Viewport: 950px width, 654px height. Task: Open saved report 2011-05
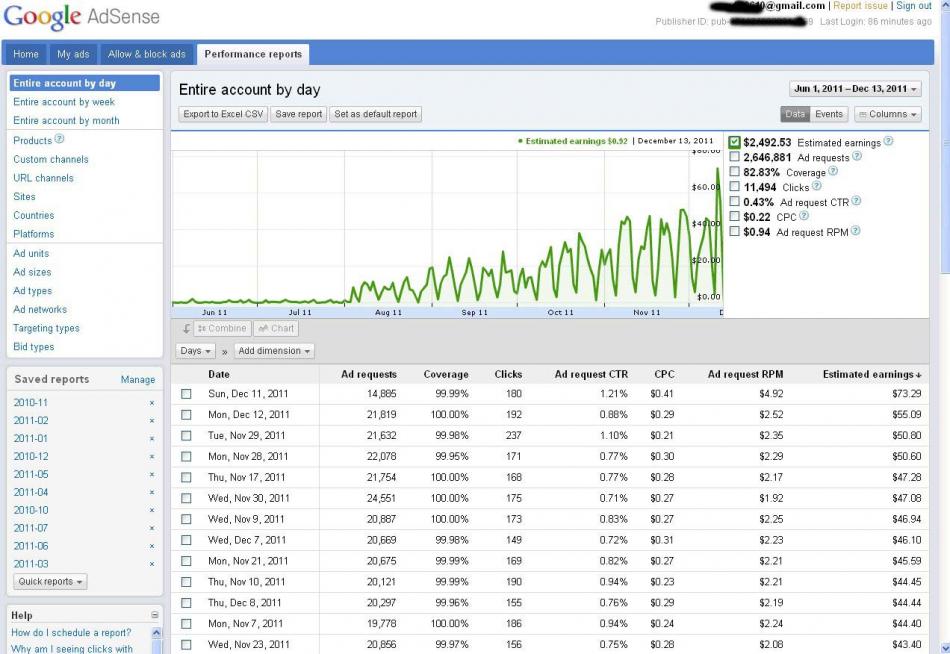pyautogui.click(x=31, y=475)
